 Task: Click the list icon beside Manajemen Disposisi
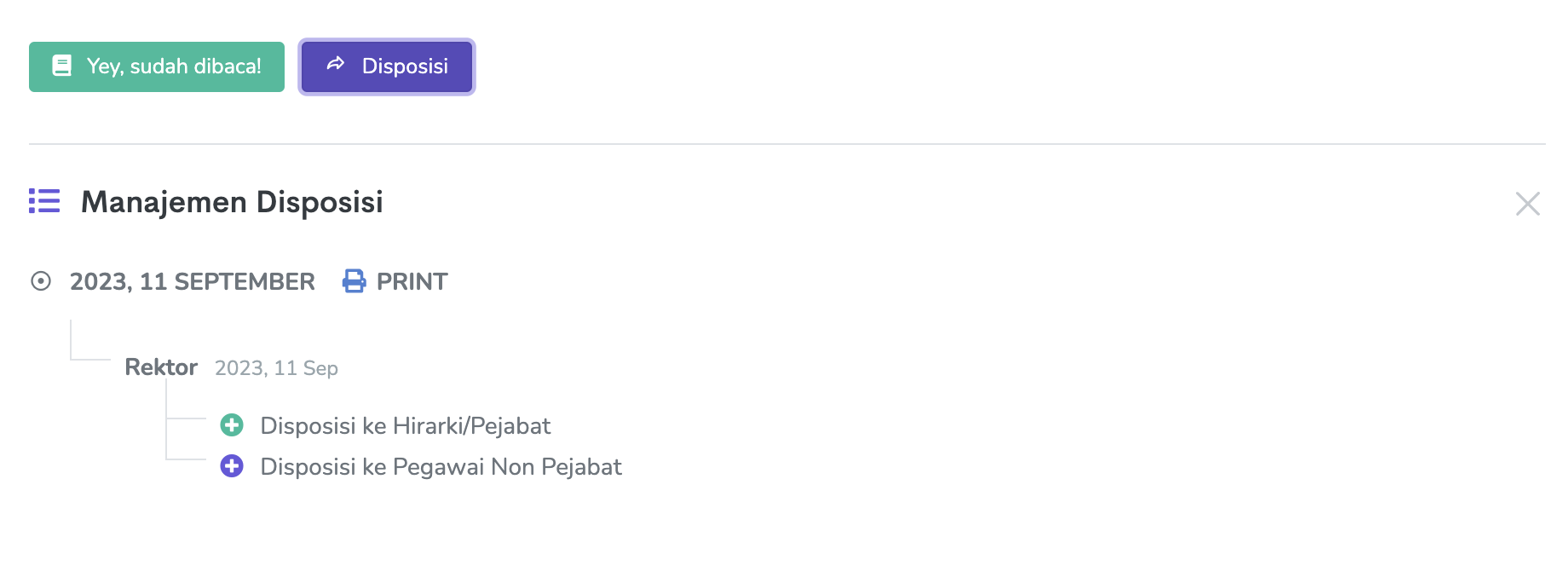(44, 201)
